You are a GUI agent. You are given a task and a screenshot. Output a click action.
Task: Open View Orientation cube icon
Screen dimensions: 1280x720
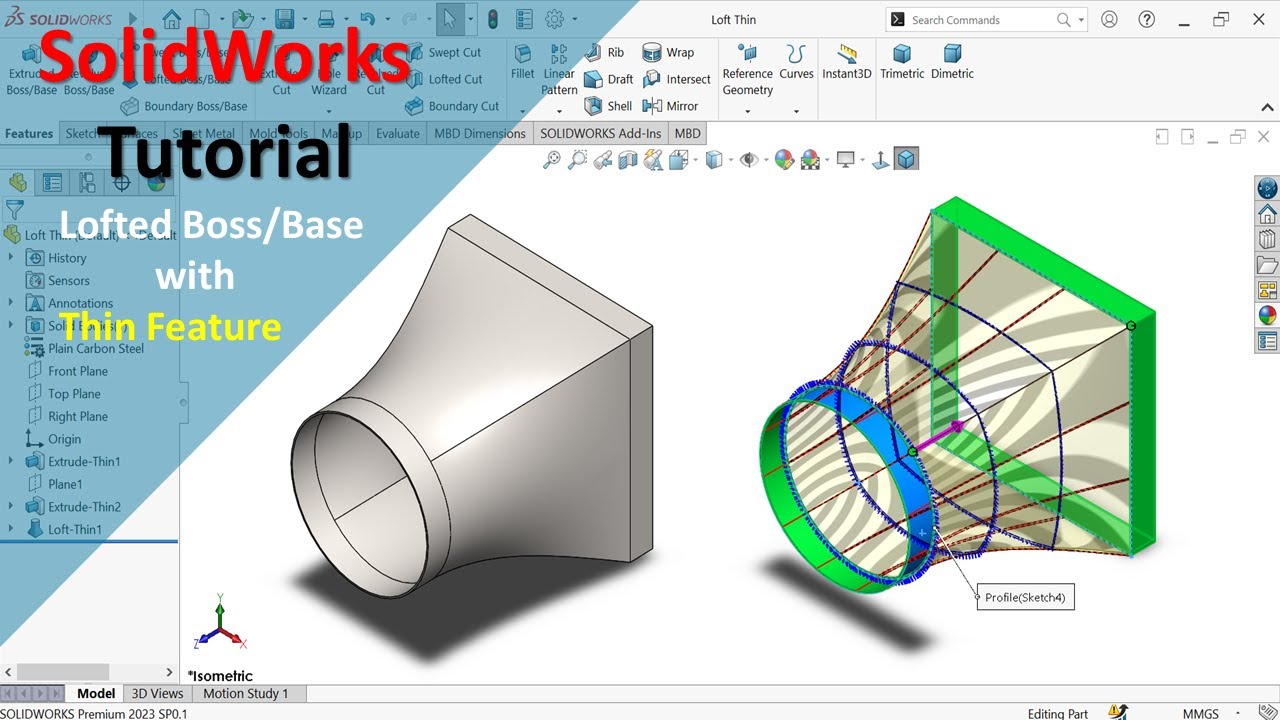[678, 159]
